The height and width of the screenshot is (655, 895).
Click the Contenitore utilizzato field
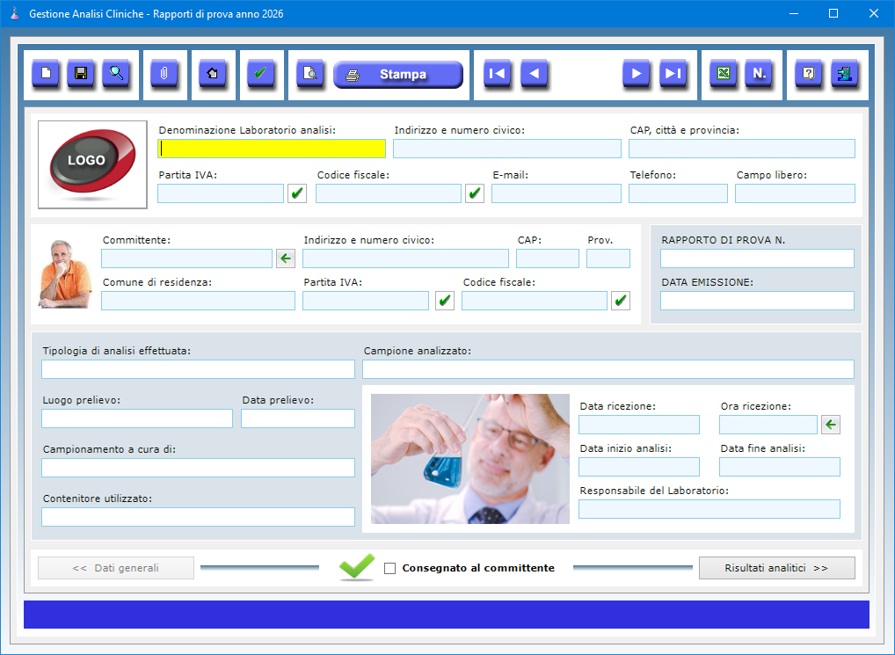[198, 517]
